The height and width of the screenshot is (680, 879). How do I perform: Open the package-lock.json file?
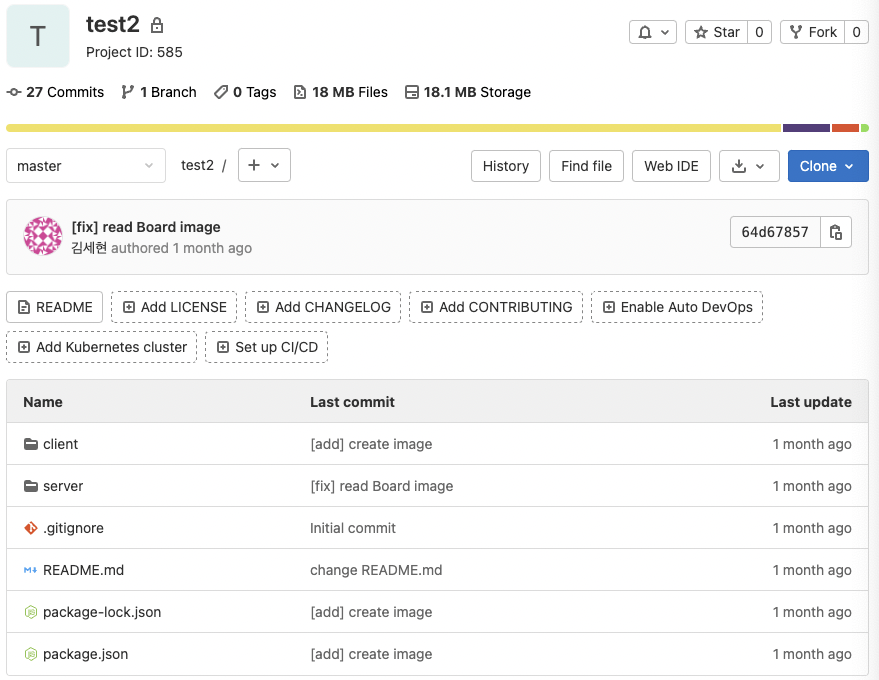coord(102,612)
